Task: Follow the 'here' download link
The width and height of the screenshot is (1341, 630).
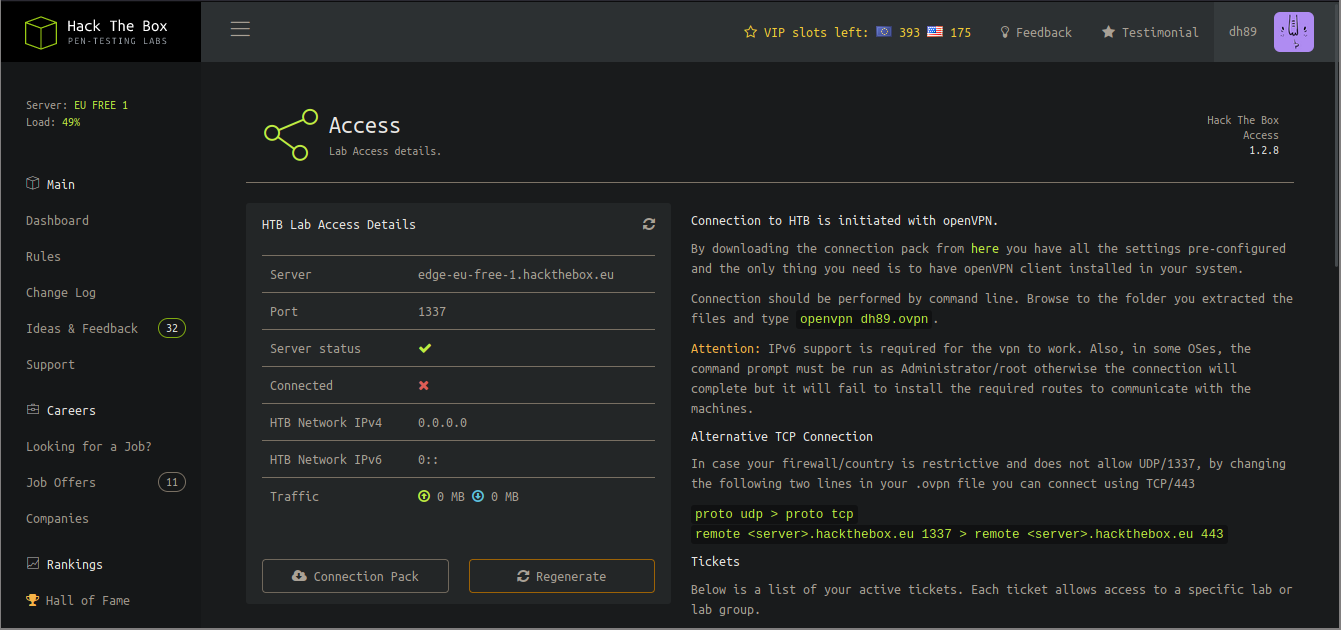Action: 985,249
